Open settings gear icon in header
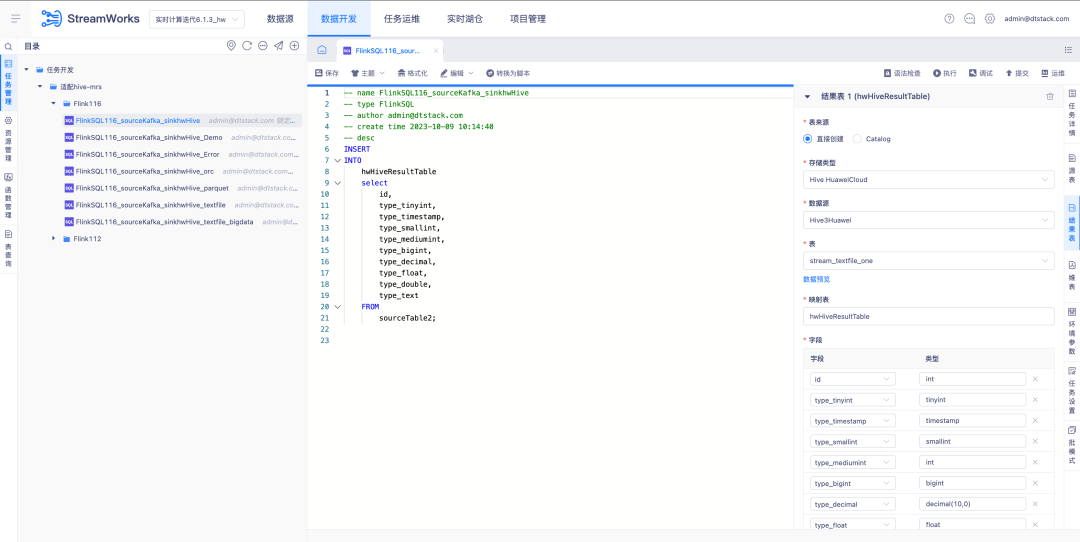1080x542 pixels. (x=989, y=19)
